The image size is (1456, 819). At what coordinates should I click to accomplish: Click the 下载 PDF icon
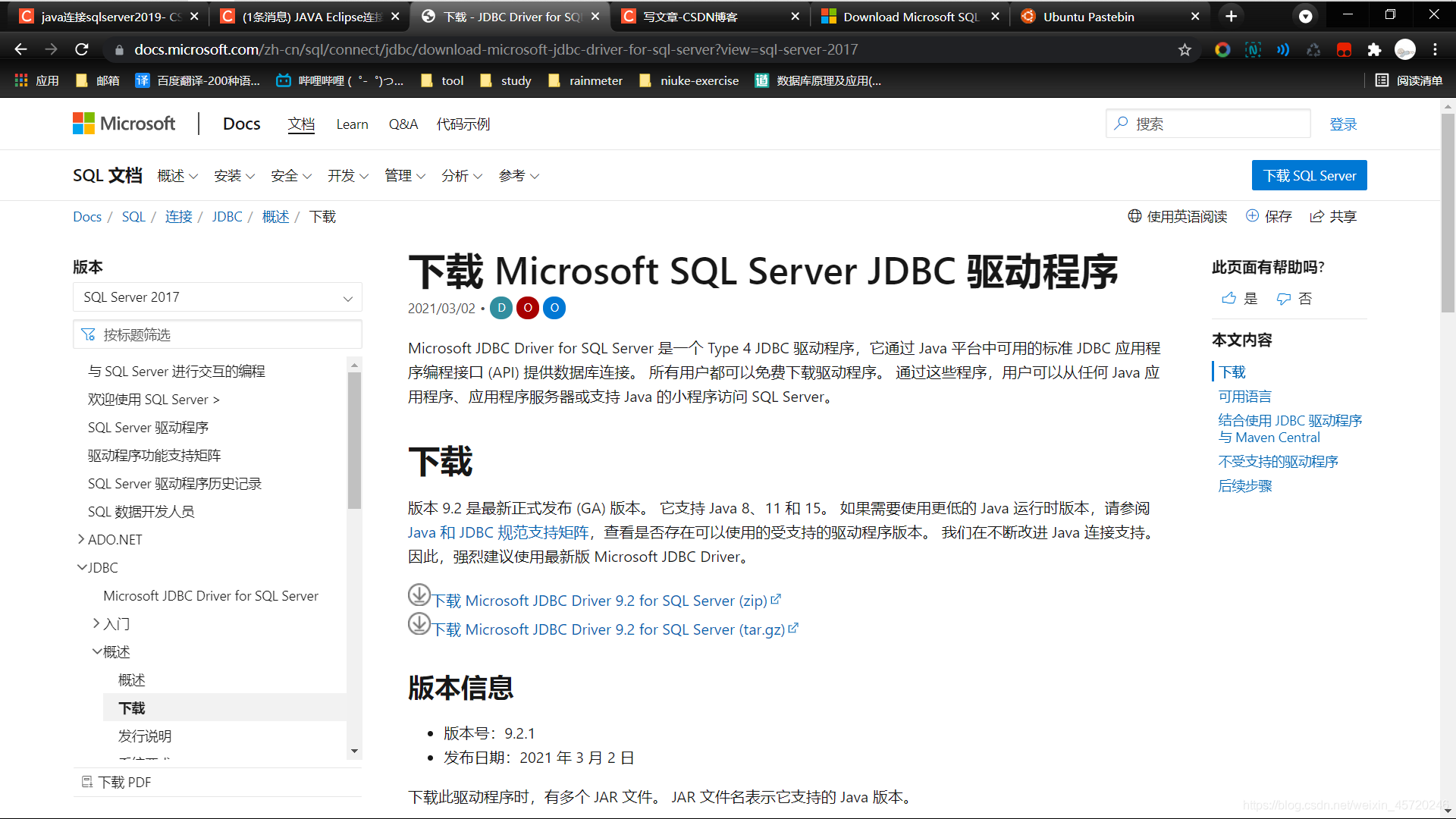pos(87,782)
